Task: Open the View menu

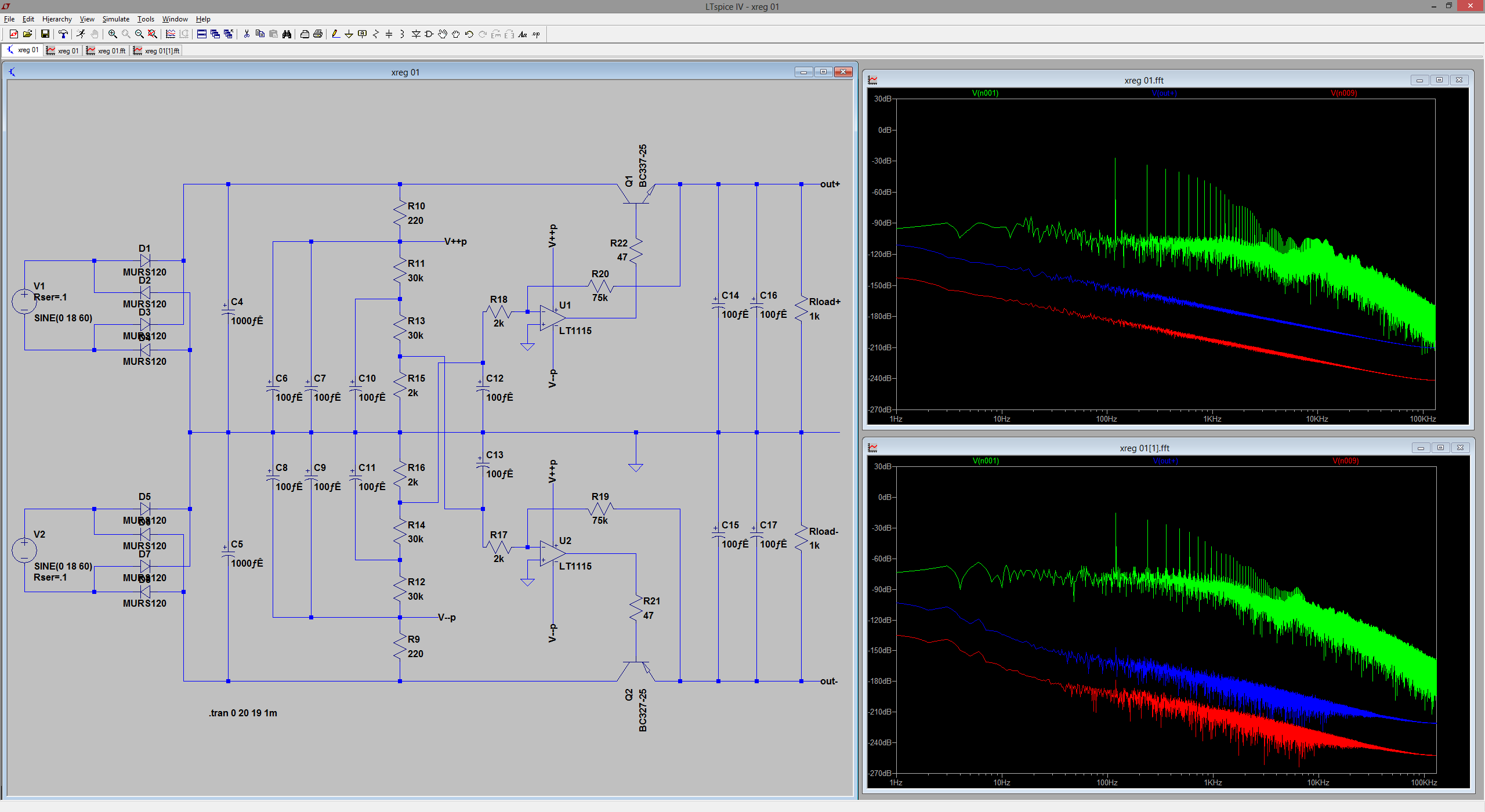Action: coord(87,19)
